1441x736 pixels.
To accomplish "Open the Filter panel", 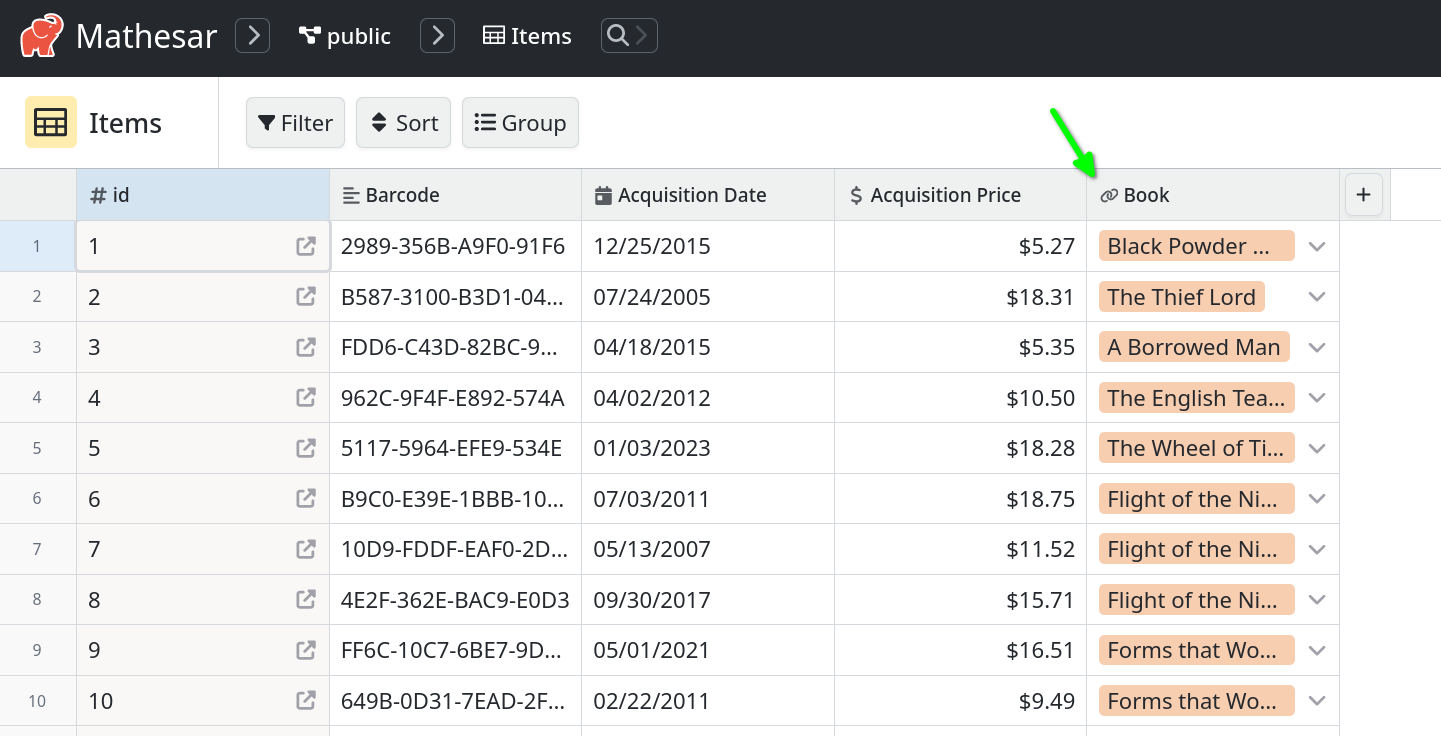I will (294, 122).
